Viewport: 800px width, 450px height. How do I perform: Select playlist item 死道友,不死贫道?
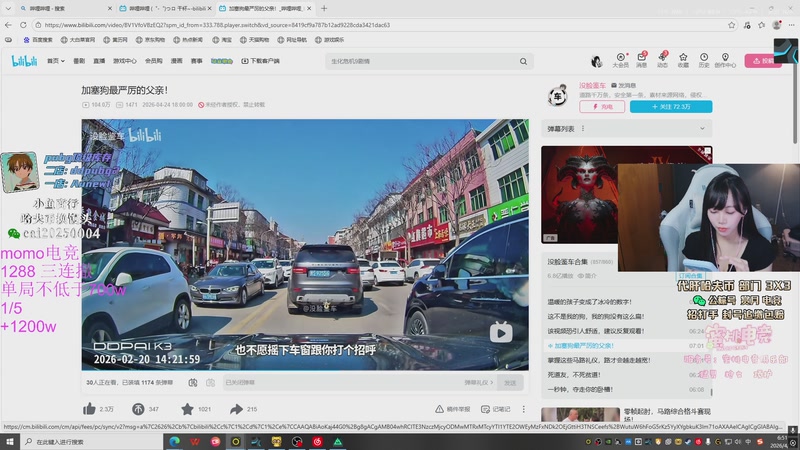[x=627, y=374]
